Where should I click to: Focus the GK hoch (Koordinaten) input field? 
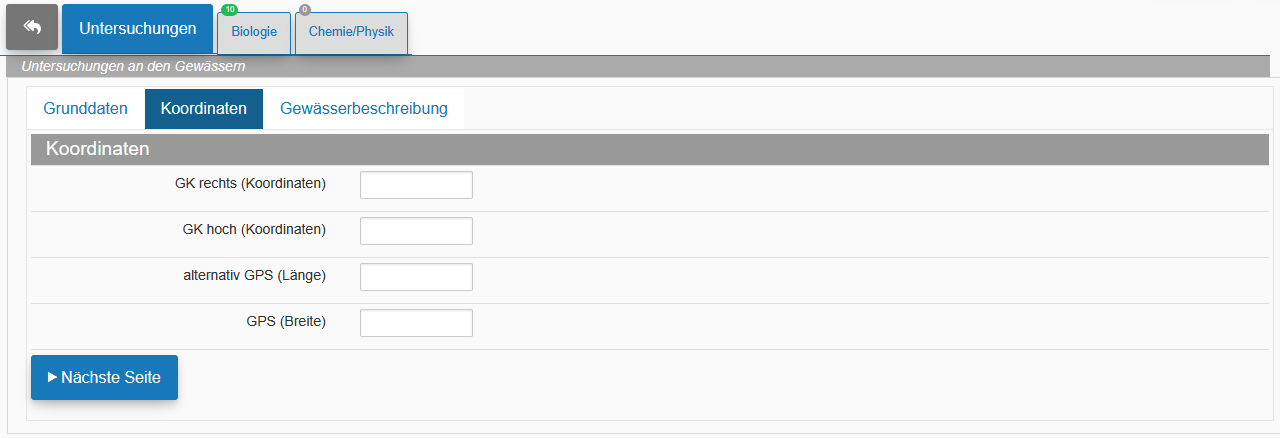coord(416,231)
